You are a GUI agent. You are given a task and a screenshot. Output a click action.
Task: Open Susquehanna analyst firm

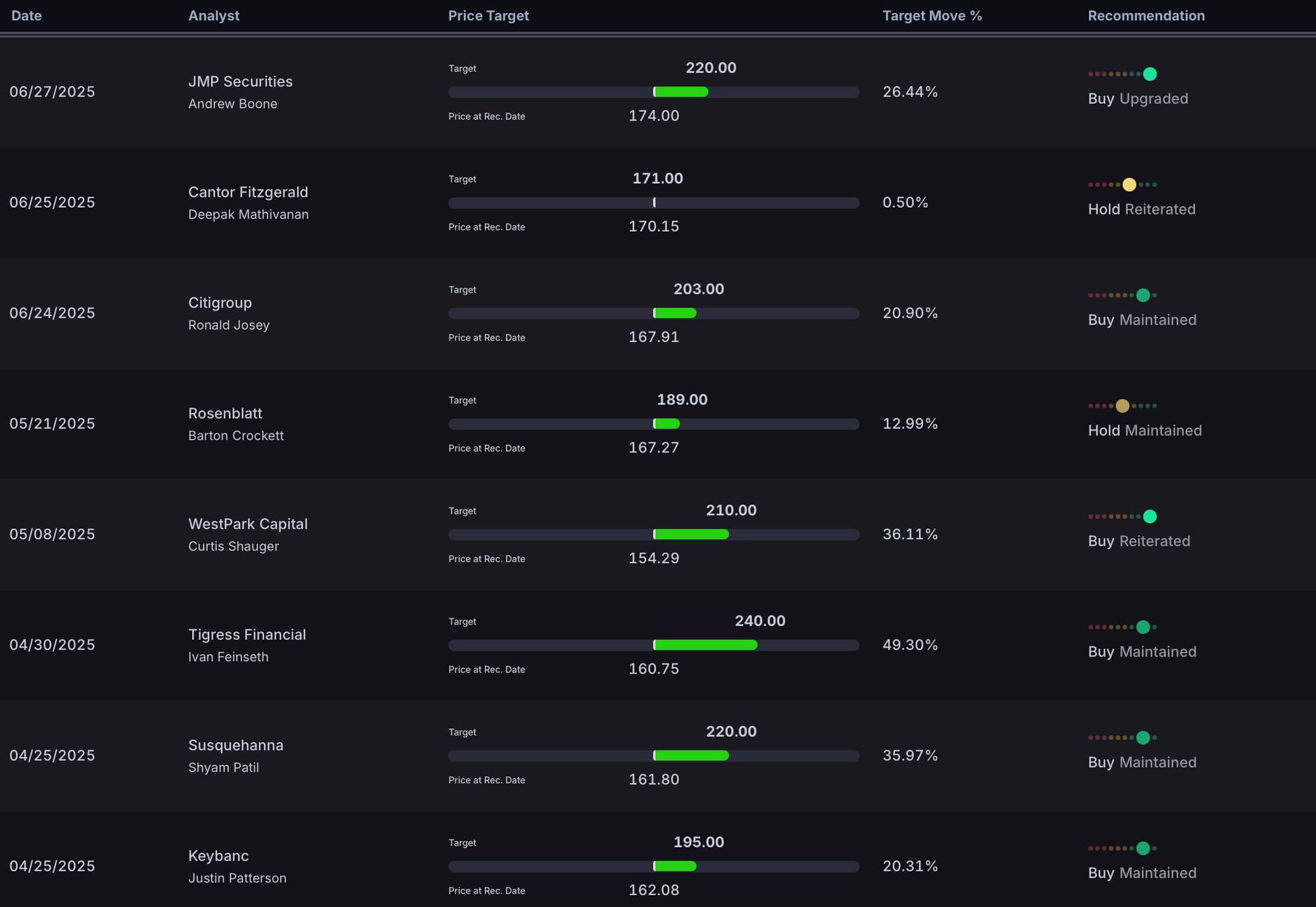236,745
